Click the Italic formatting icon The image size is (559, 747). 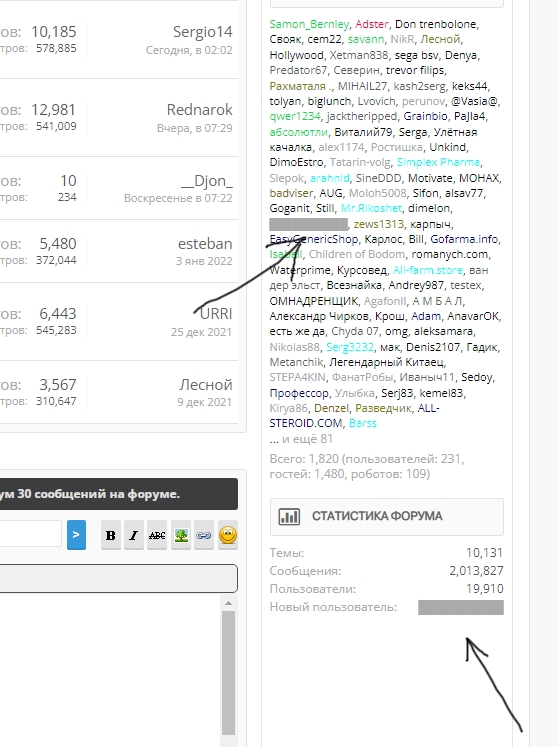tap(133, 535)
